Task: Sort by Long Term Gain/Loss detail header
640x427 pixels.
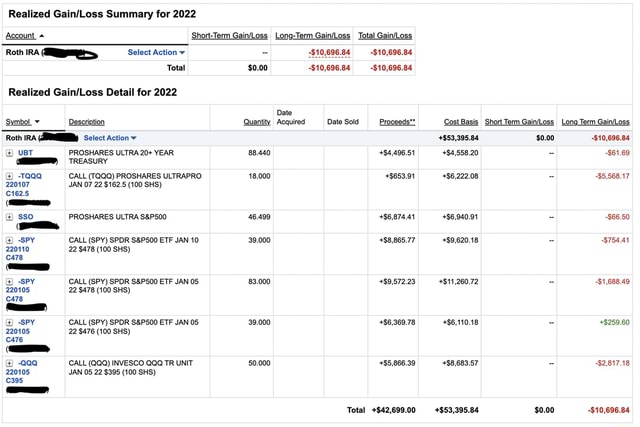Action: point(596,122)
